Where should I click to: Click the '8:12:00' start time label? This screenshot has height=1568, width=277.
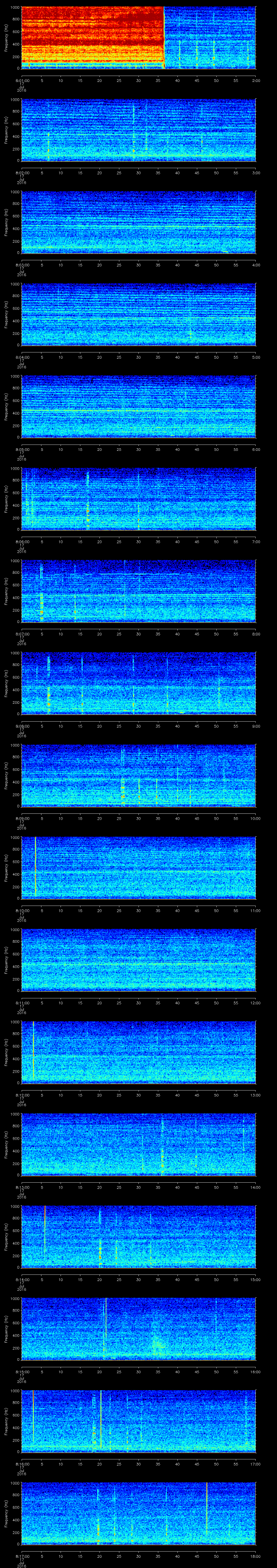point(22,1095)
